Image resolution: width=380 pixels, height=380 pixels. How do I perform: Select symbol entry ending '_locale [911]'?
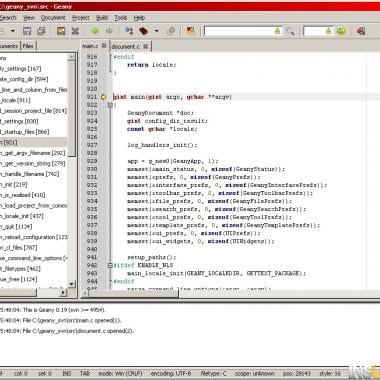point(15,100)
